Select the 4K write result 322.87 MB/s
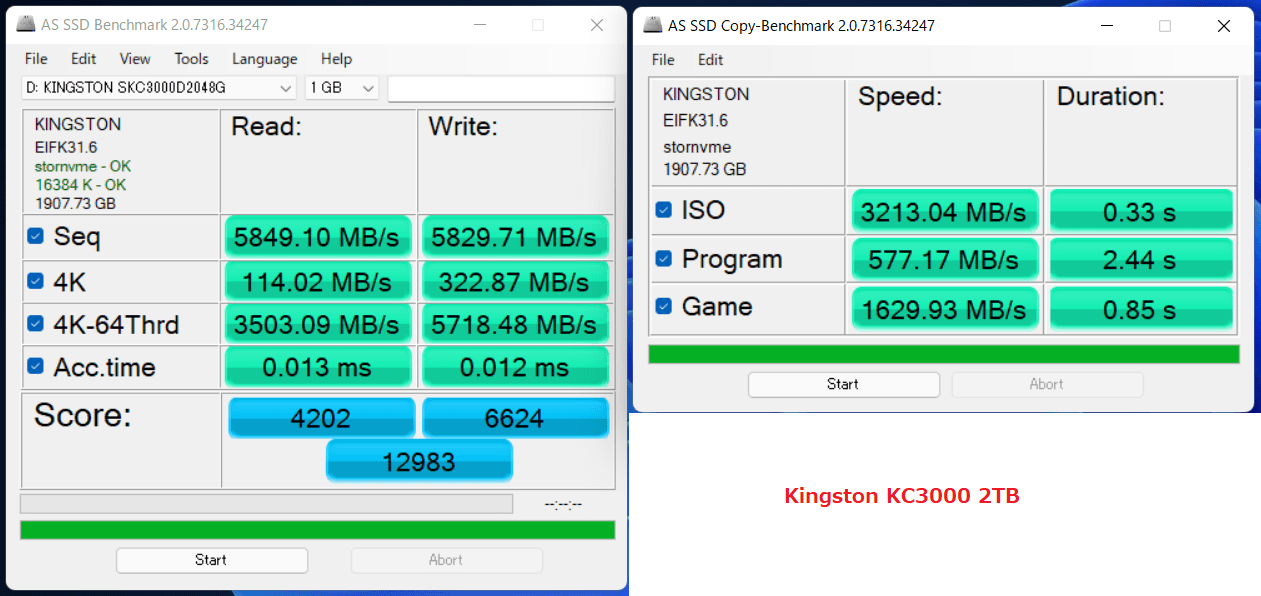1261x596 pixels. point(514,282)
